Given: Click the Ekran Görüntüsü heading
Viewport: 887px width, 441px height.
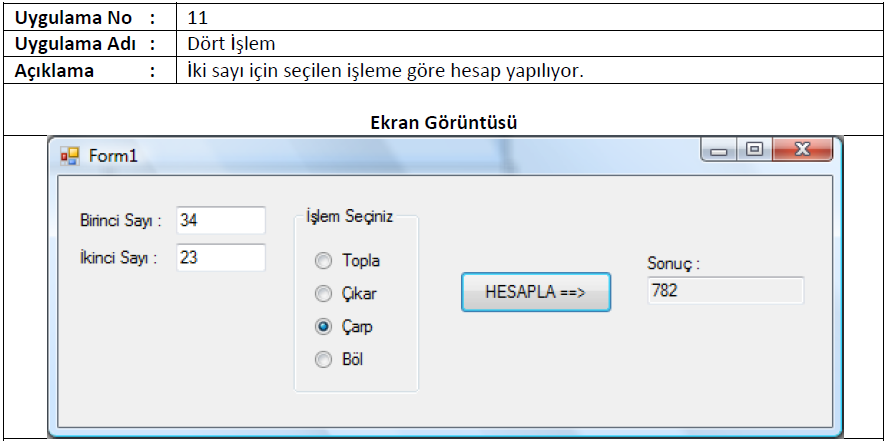Looking at the screenshot, I should click(444, 123).
